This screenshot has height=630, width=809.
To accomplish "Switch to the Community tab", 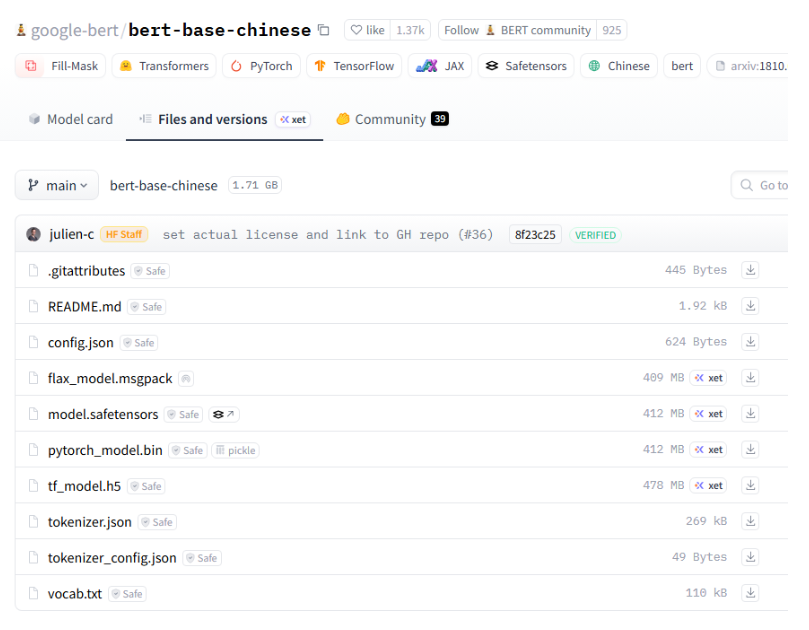I will 392,119.
